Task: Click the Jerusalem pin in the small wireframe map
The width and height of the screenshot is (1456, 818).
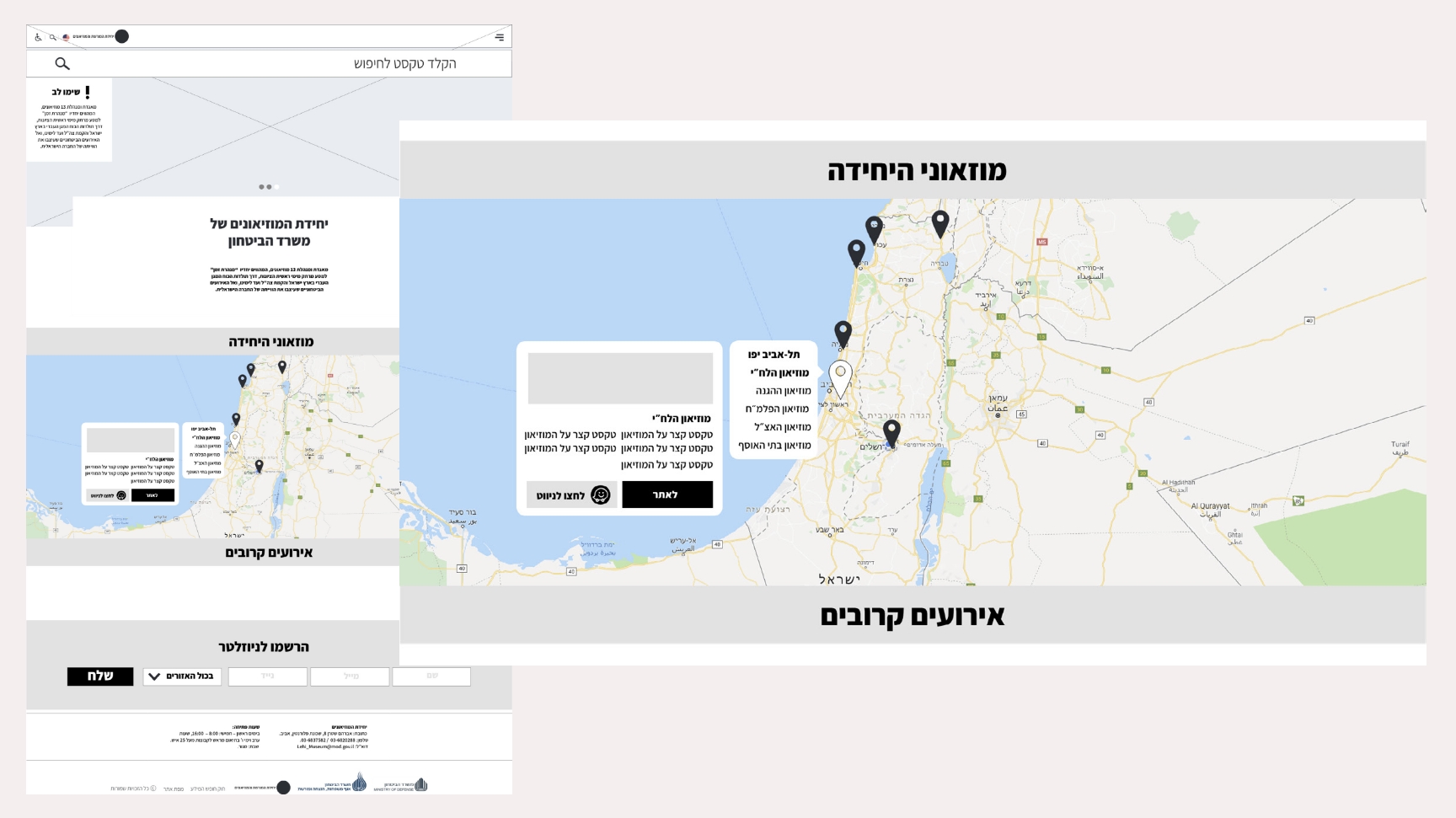Action: (260, 466)
